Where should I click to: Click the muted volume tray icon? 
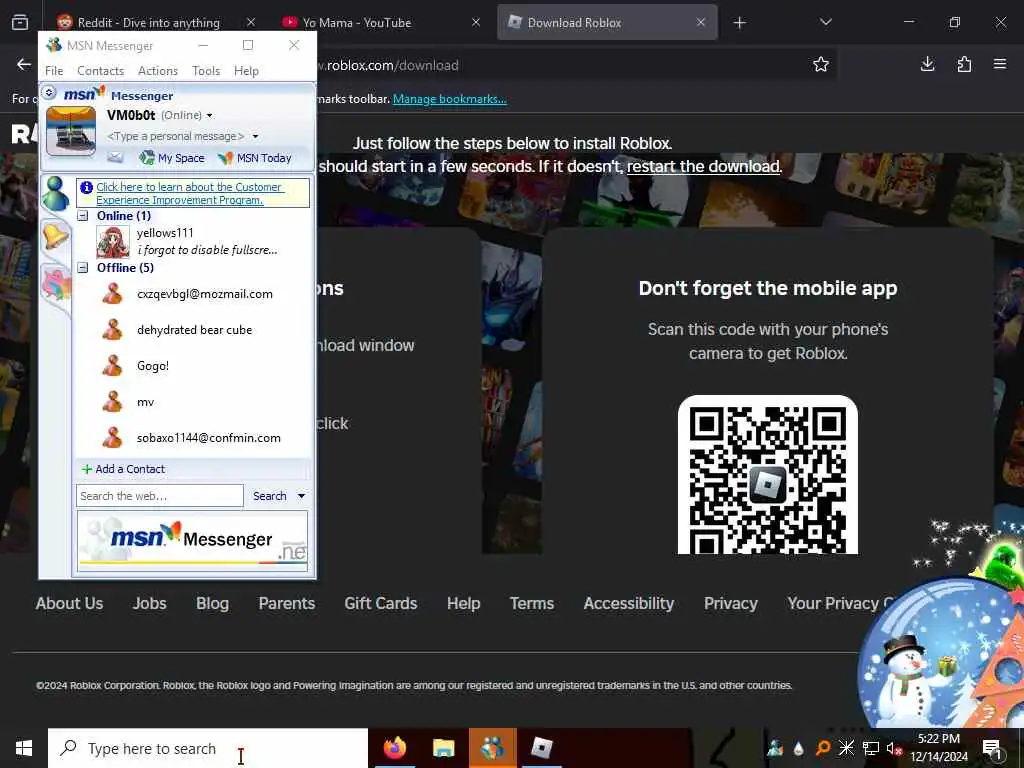[x=894, y=748]
